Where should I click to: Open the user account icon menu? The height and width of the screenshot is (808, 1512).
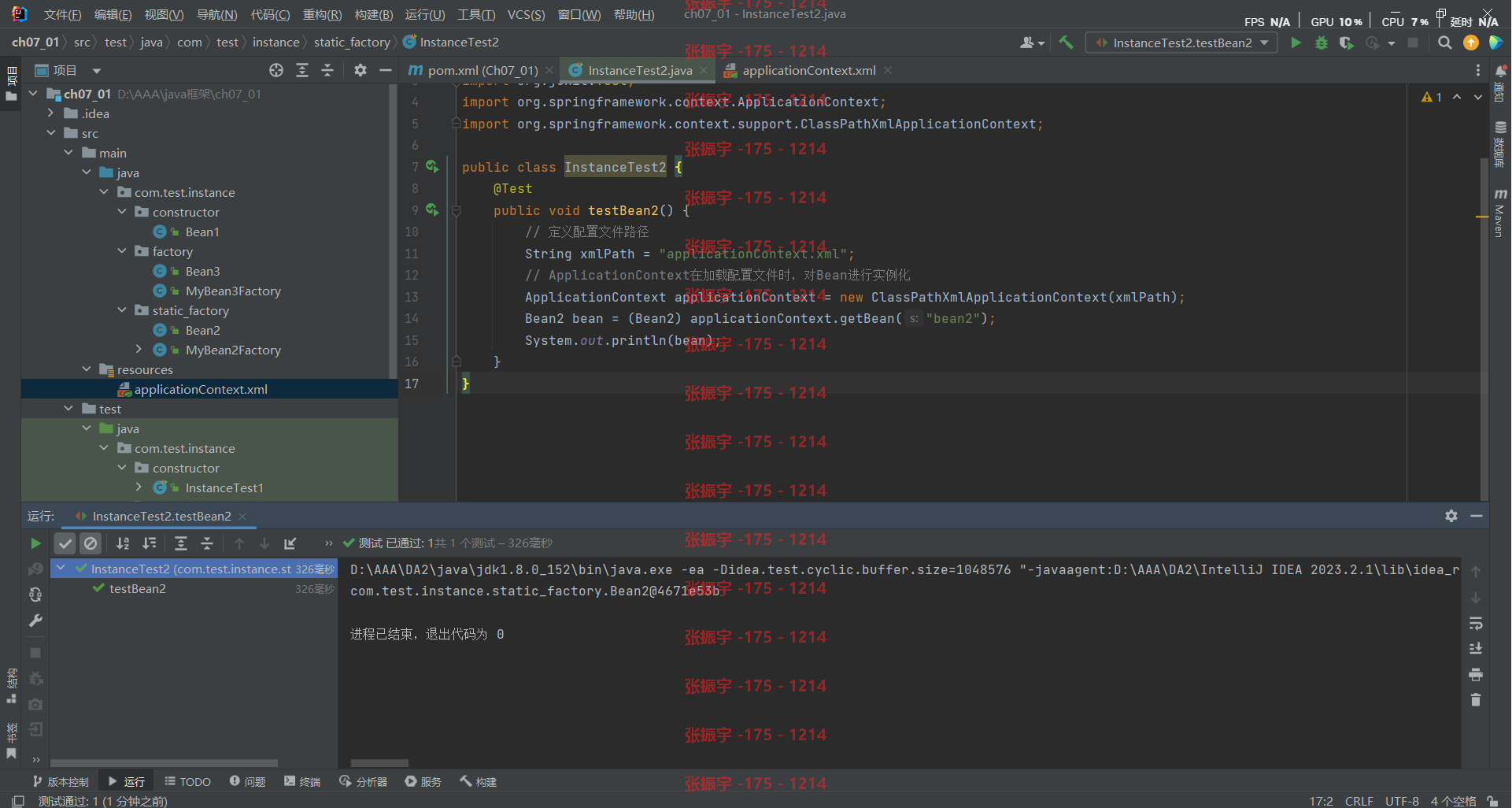[1032, 43]
